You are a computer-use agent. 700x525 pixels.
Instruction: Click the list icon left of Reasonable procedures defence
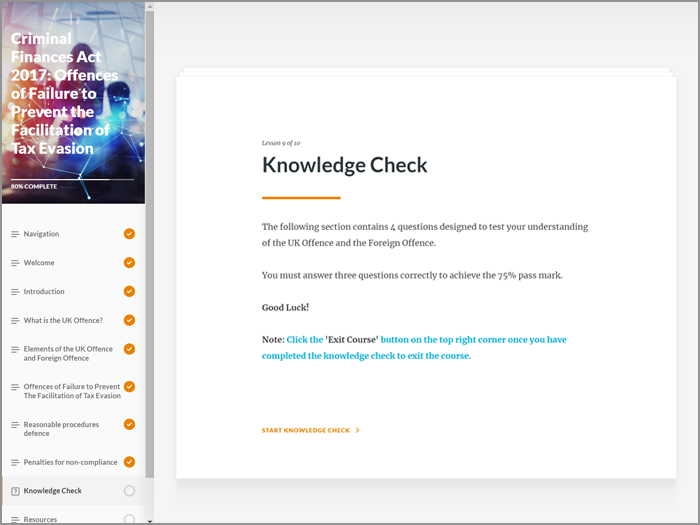pyautogui.click(x=15, y=430)
